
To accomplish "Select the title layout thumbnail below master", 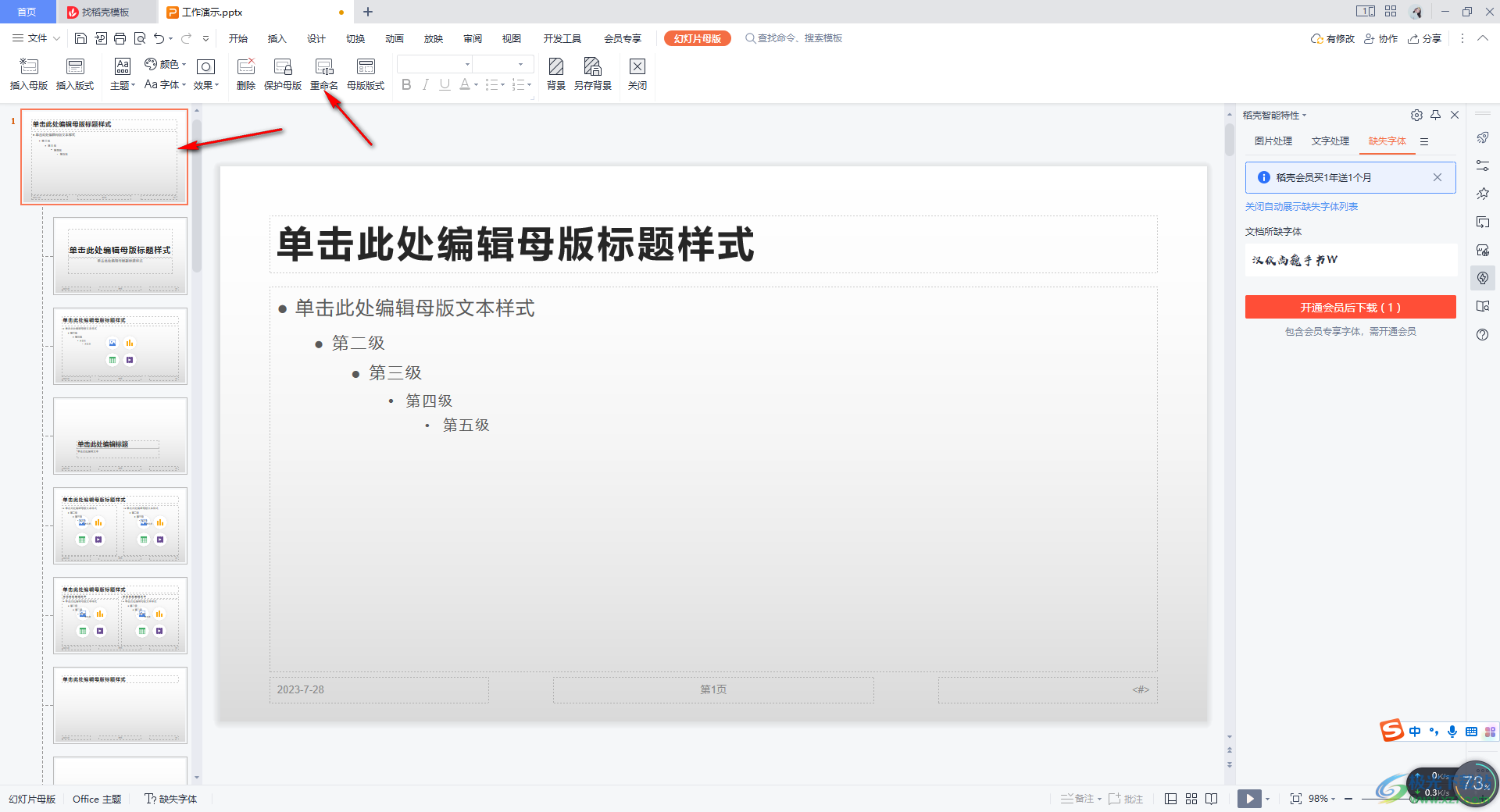I will coord(120,255).
